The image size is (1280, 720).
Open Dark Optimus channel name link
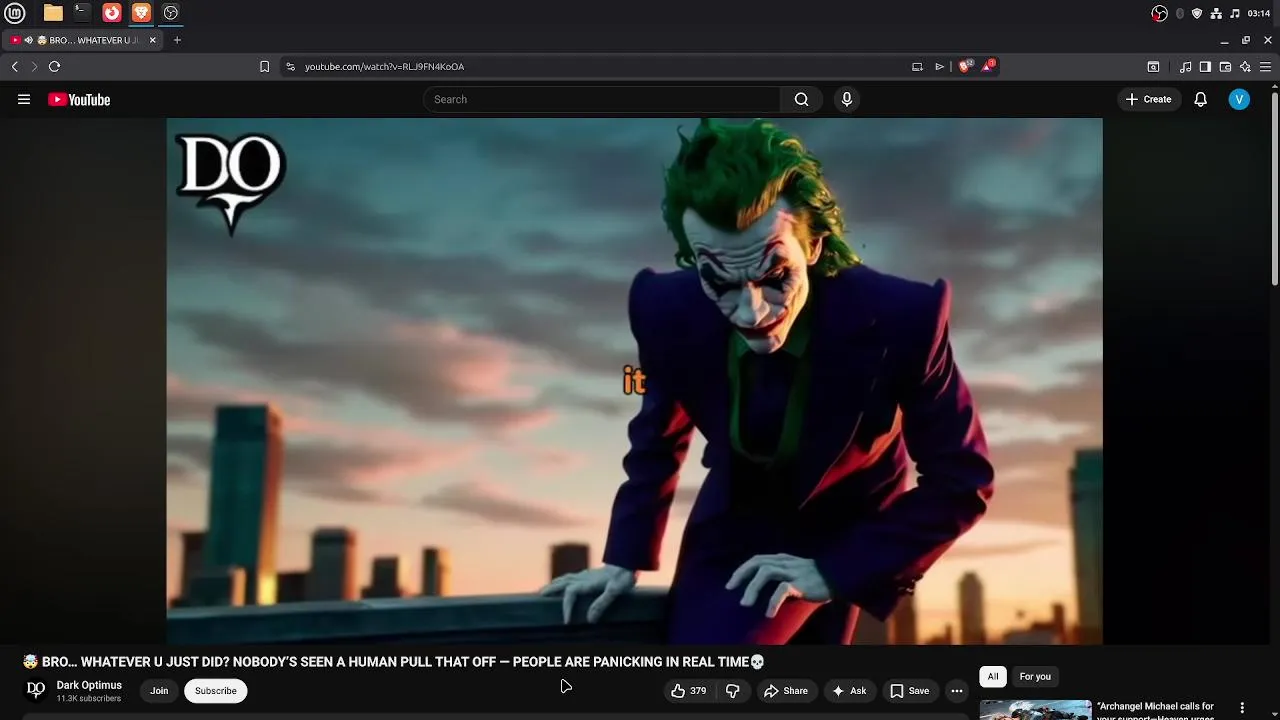click(x=89, y=685)
